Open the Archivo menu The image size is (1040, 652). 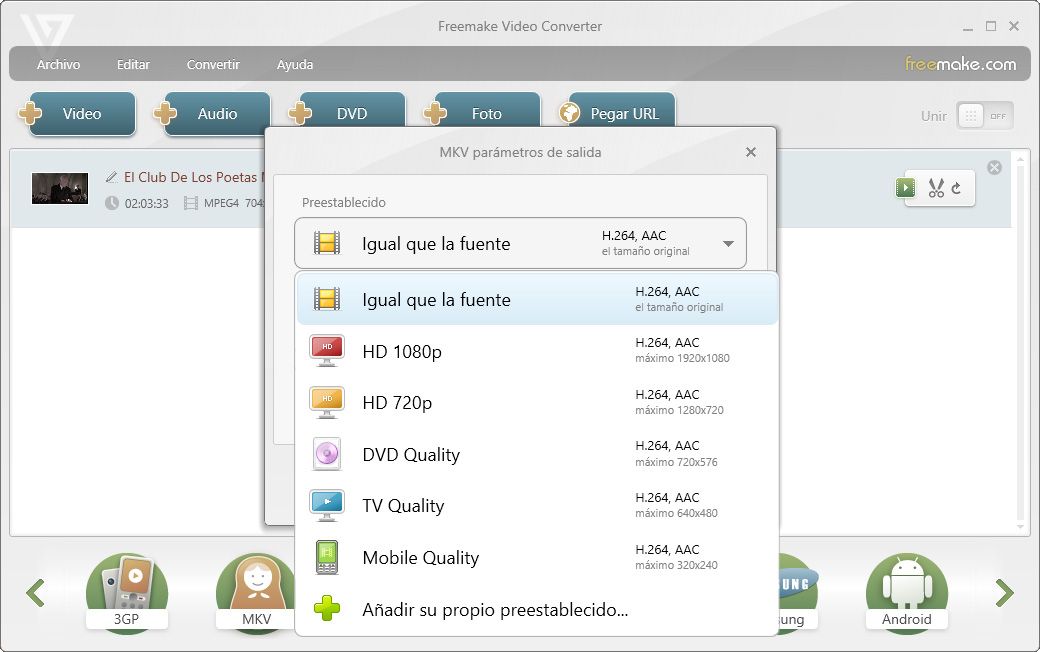(58, 64)
